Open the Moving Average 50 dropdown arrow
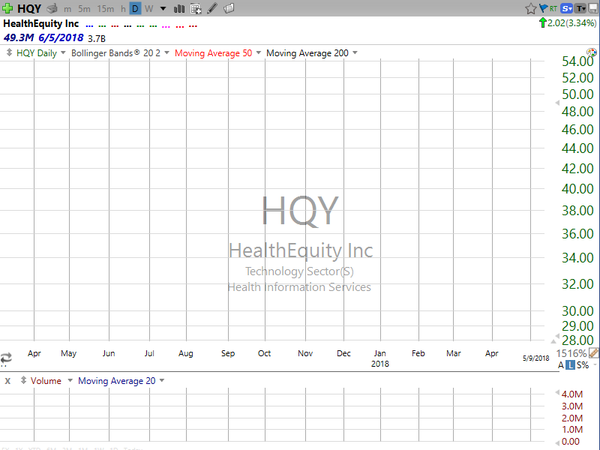The height and width of the screenshot is (450, 600). [258, 52]
